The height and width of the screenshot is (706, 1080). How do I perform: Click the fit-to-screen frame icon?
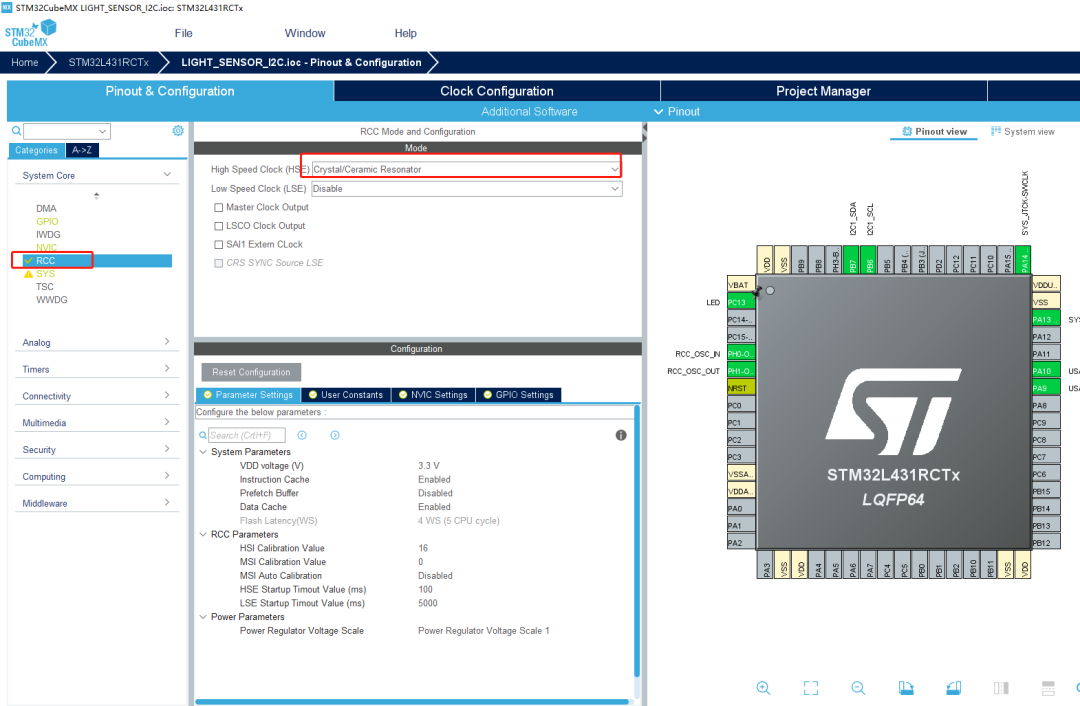tap(810, 688)
